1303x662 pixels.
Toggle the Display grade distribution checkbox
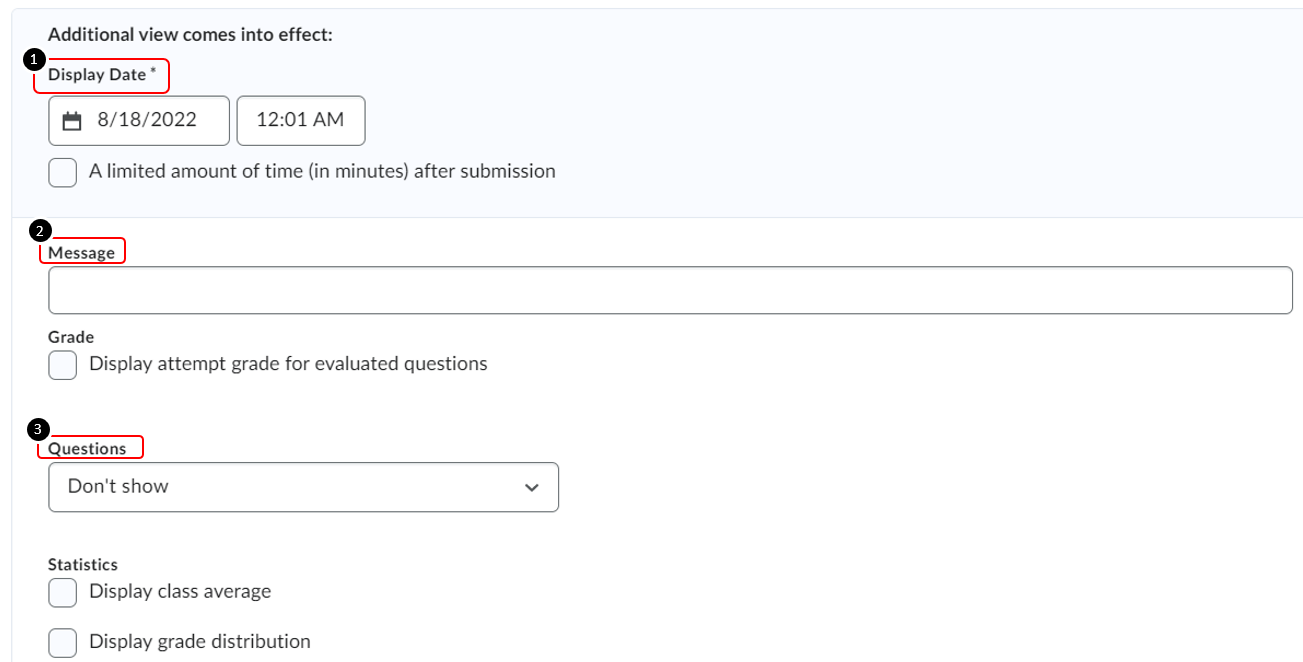click(x=63, y=642)
